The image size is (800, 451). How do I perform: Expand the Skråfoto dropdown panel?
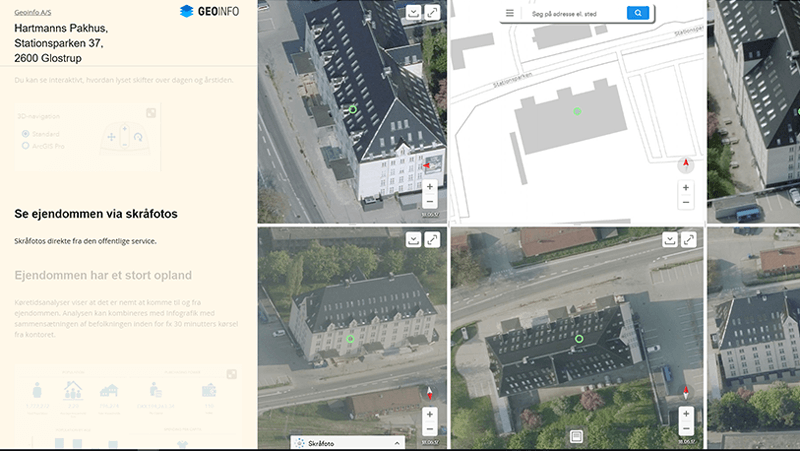[397, 443]
